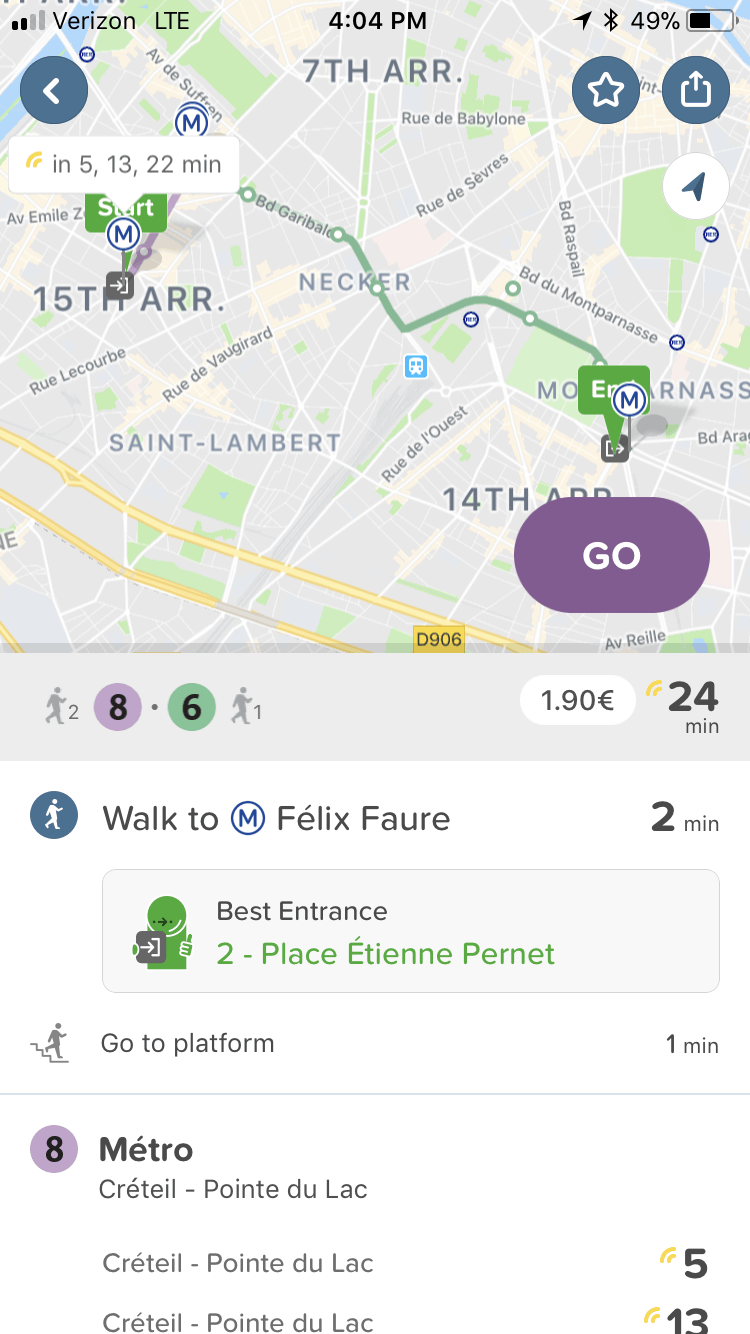Viewport: 750px width, 1334px height.
Task: Tap the green End metro pin
Action: tap(614, 392)
